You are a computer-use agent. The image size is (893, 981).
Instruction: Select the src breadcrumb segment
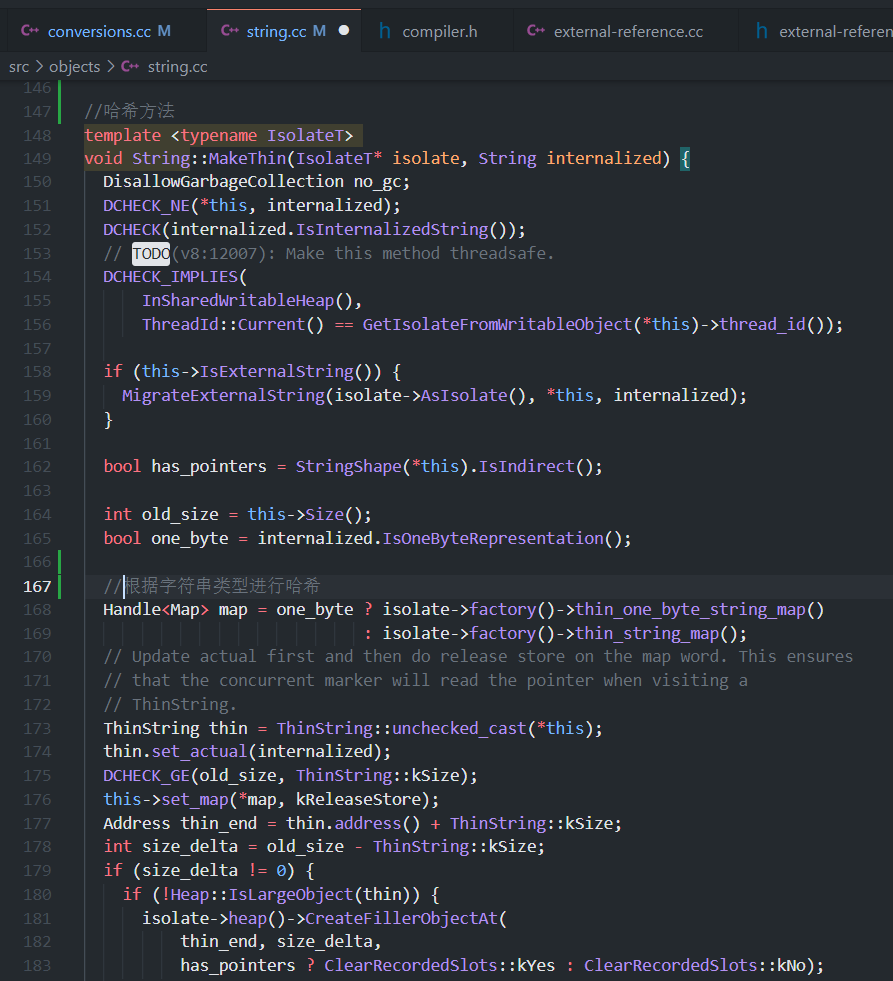tap(19, 66)
